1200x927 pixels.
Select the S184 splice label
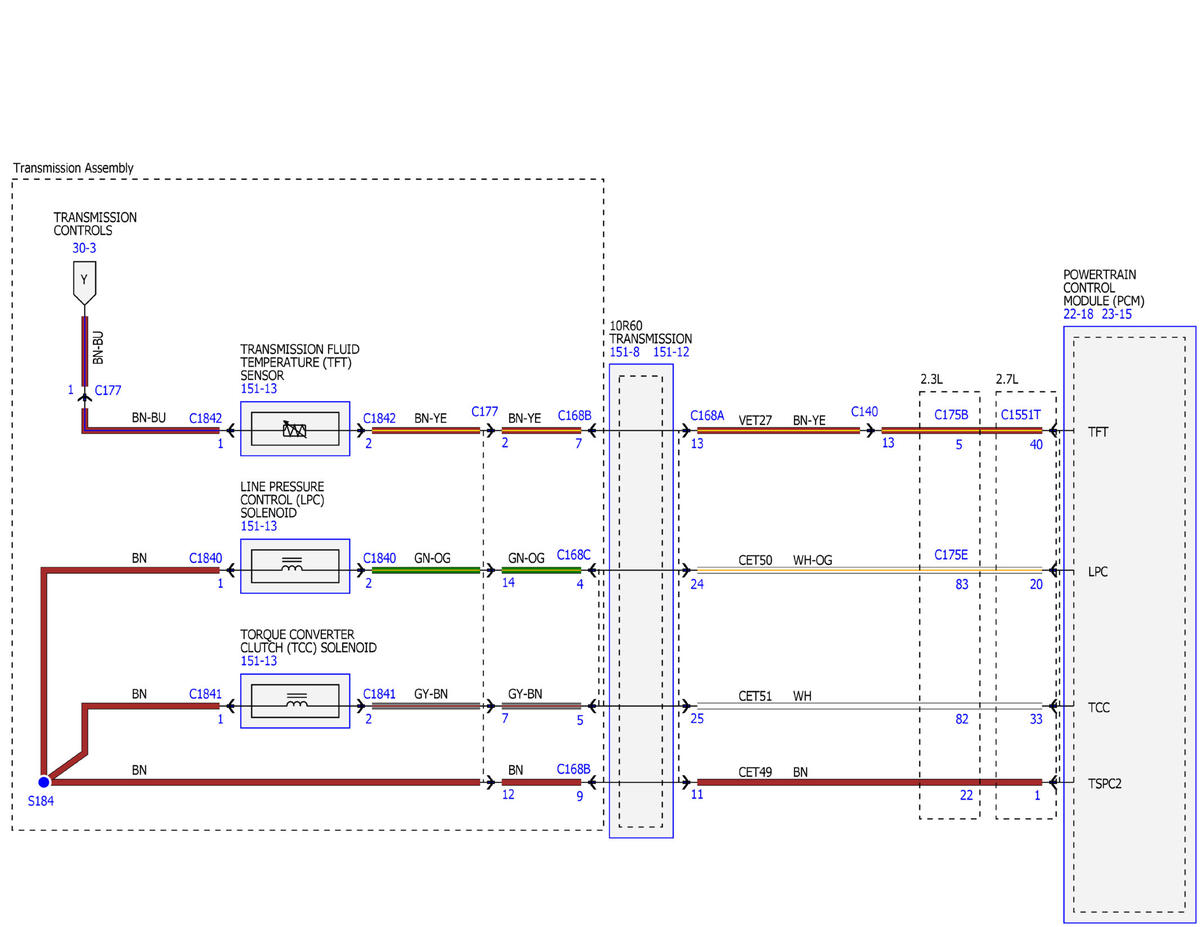point(41,802)
